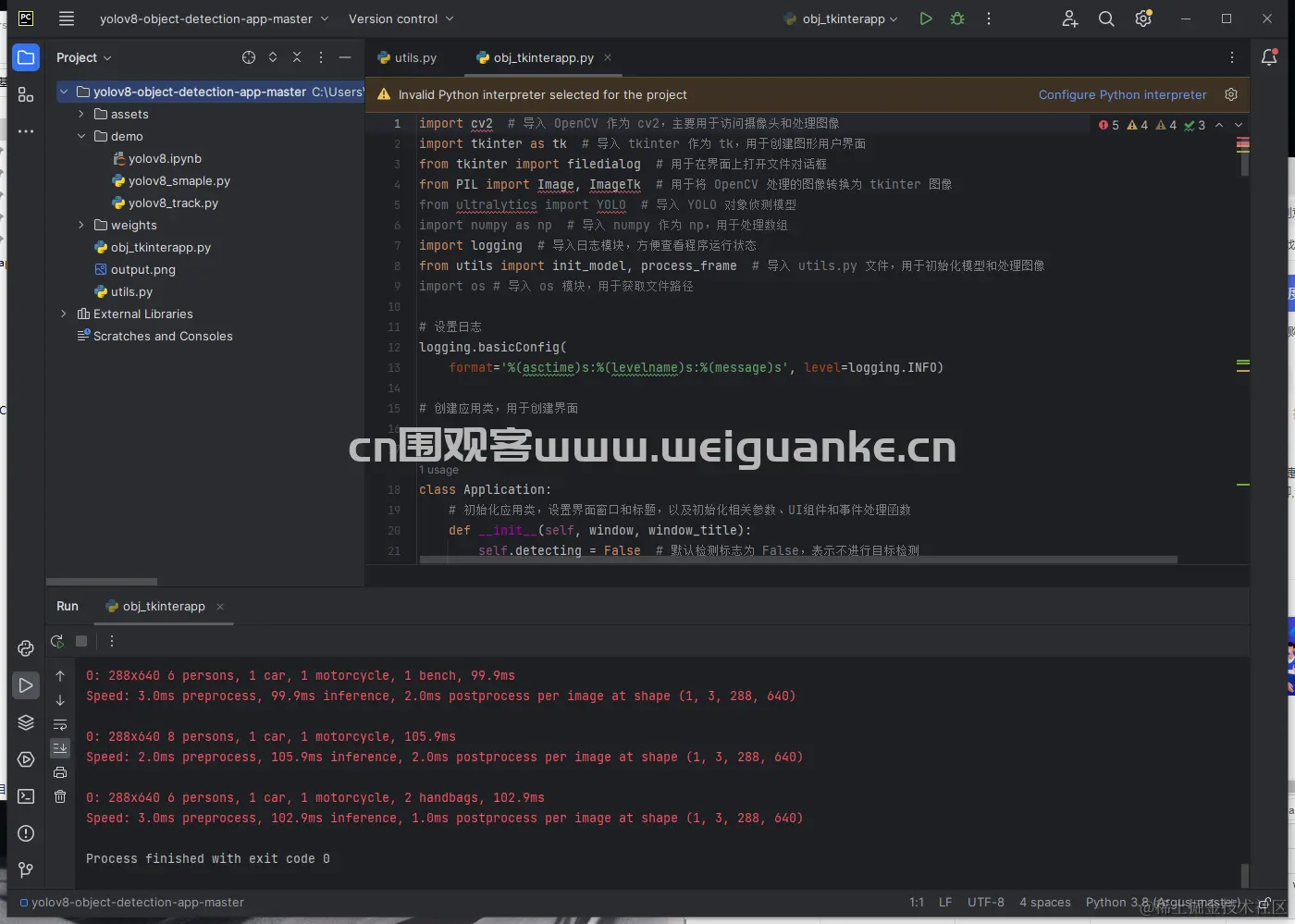
Task: Open more run actions beside Debug
Action: pos(989,18)
